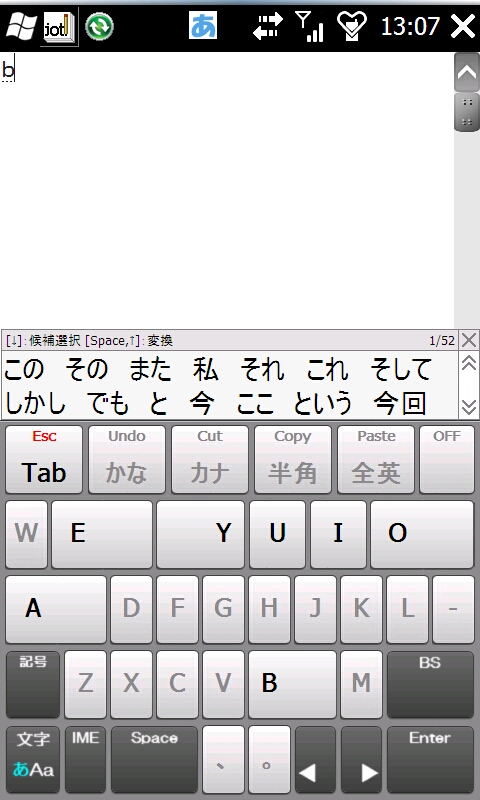Image resolution: width=480 pixels, height=800 pixels.
Task: Select candidate そして
Action: point(401,369)
